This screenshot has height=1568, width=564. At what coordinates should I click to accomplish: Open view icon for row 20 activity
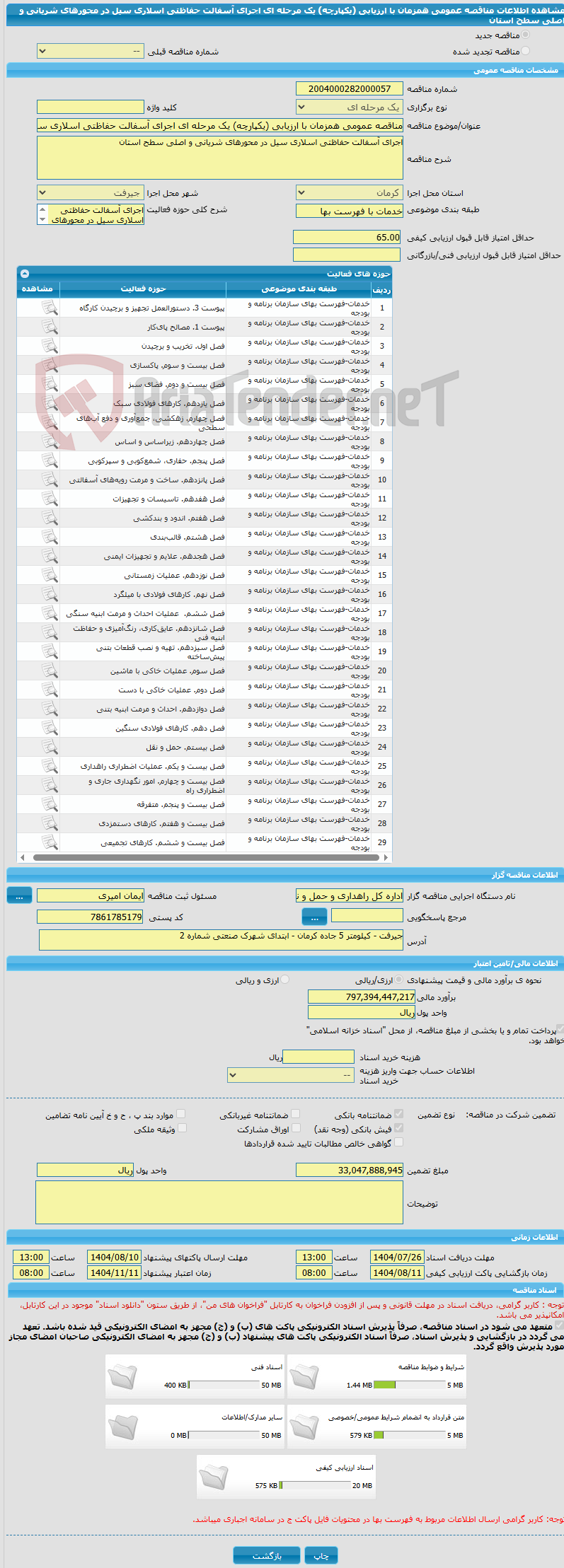click(49, 670)
